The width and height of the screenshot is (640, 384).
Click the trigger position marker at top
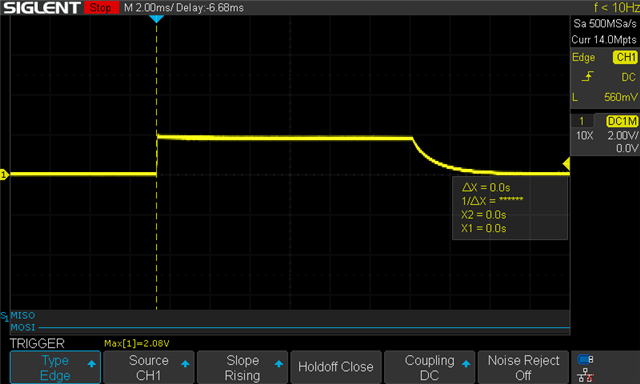pyautogui.click(x=156, y=19)
